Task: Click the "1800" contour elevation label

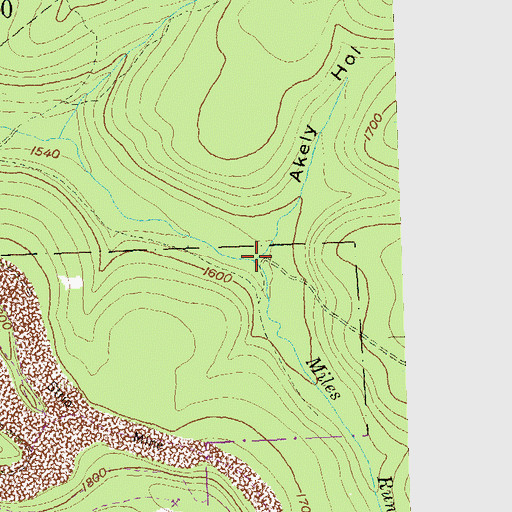Action: pyautogui.click(x=94, y=479)
